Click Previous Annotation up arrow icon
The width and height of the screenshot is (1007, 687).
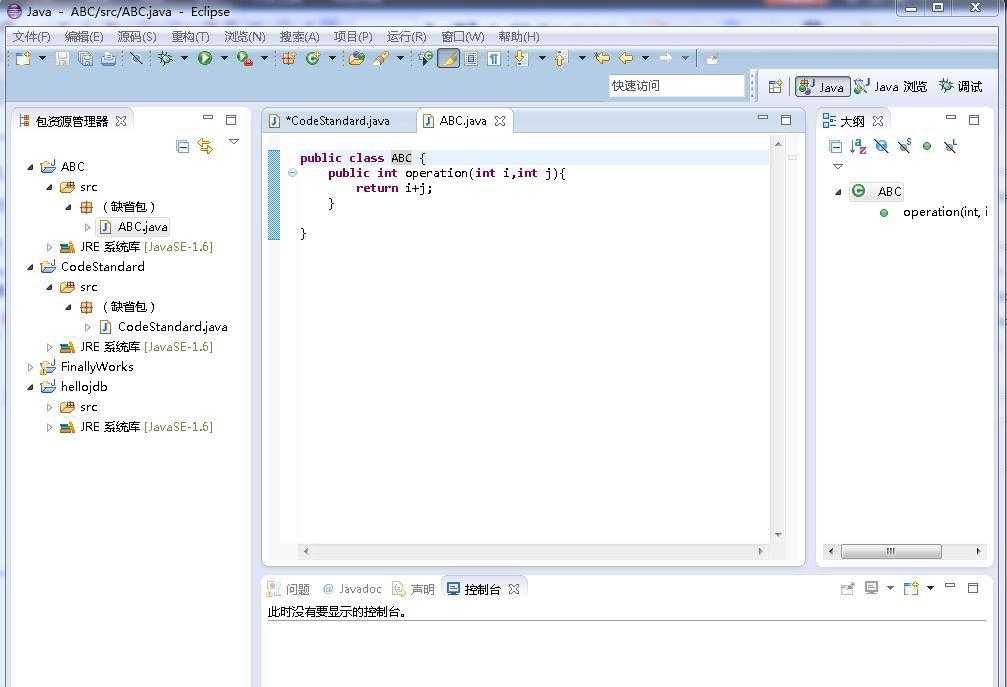coord(561,58)
